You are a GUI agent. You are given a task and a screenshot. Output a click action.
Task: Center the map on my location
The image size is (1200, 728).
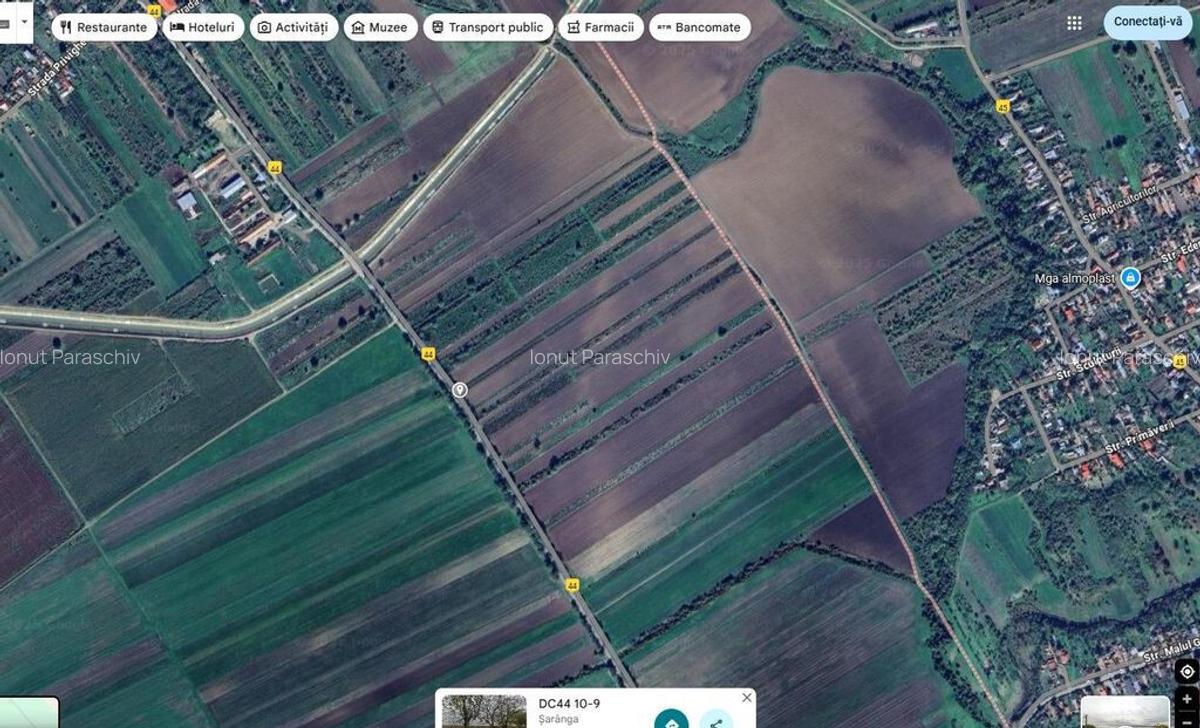tap(1186, 672)
